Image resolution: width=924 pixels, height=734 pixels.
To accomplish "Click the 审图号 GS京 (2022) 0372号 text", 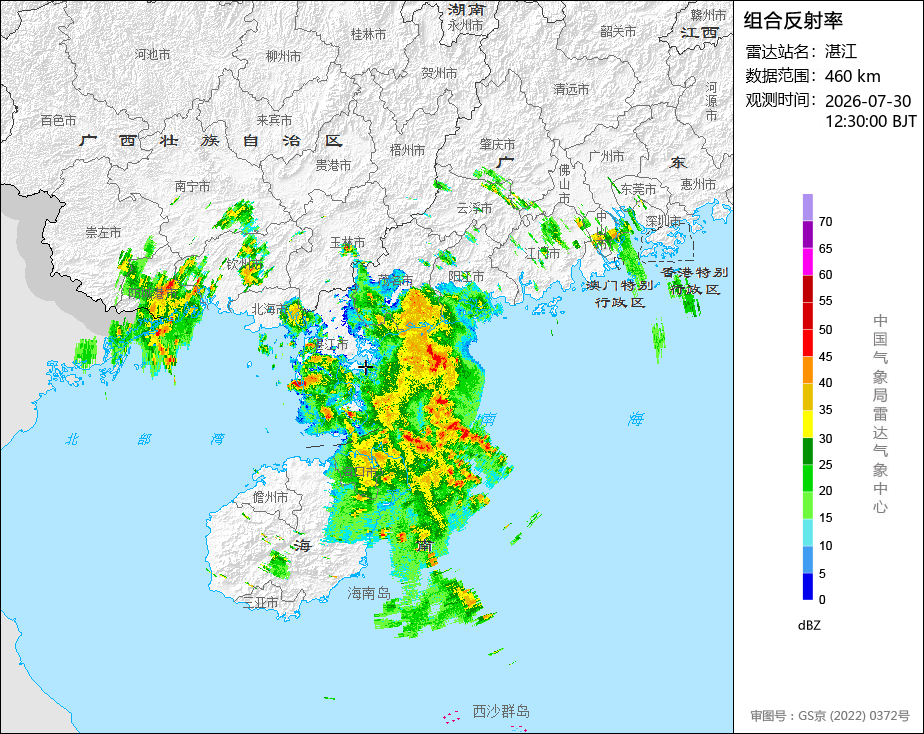I will pyautogui.click(x=830, y=716).
